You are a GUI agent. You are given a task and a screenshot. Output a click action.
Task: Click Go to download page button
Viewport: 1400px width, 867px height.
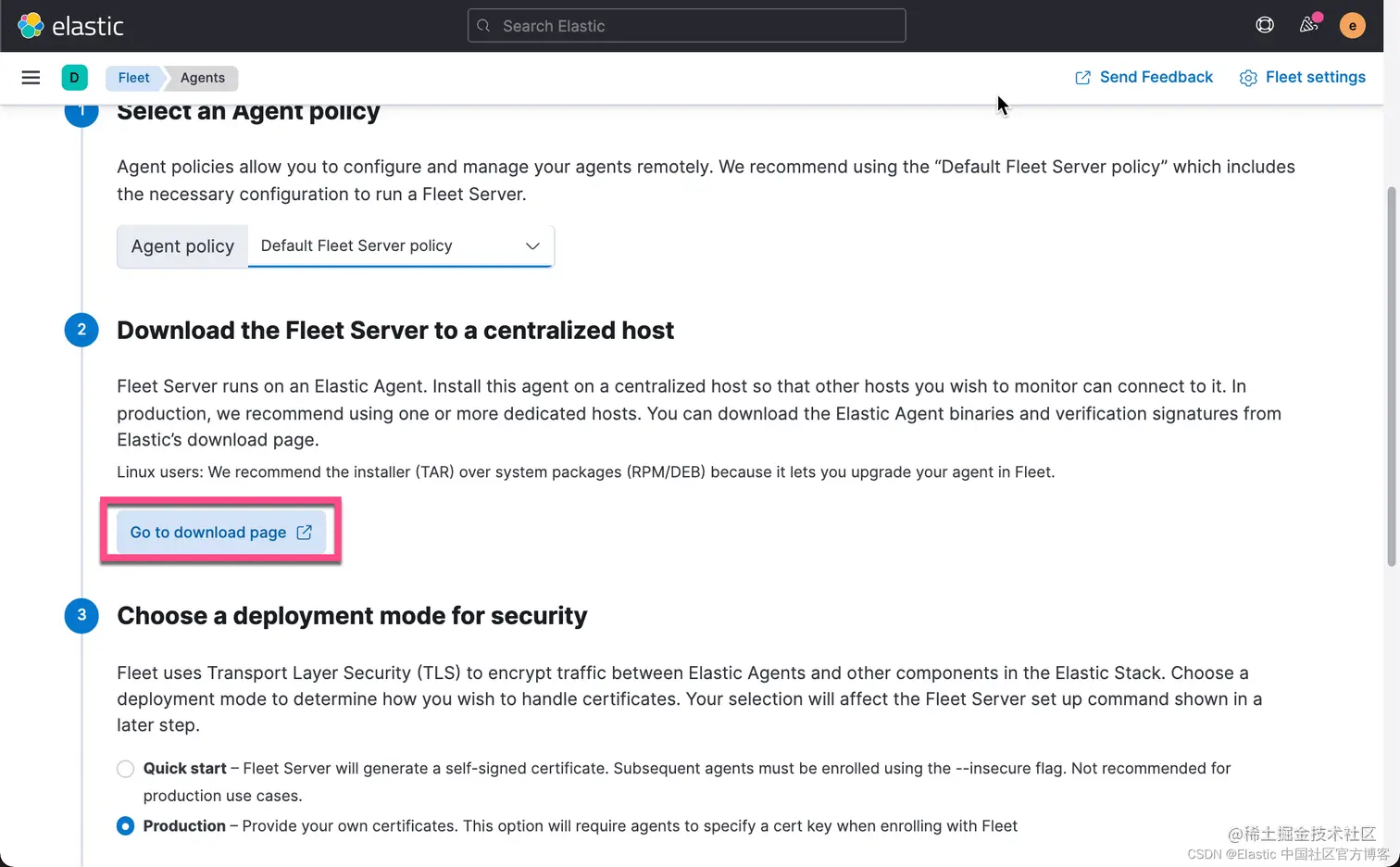221,533
